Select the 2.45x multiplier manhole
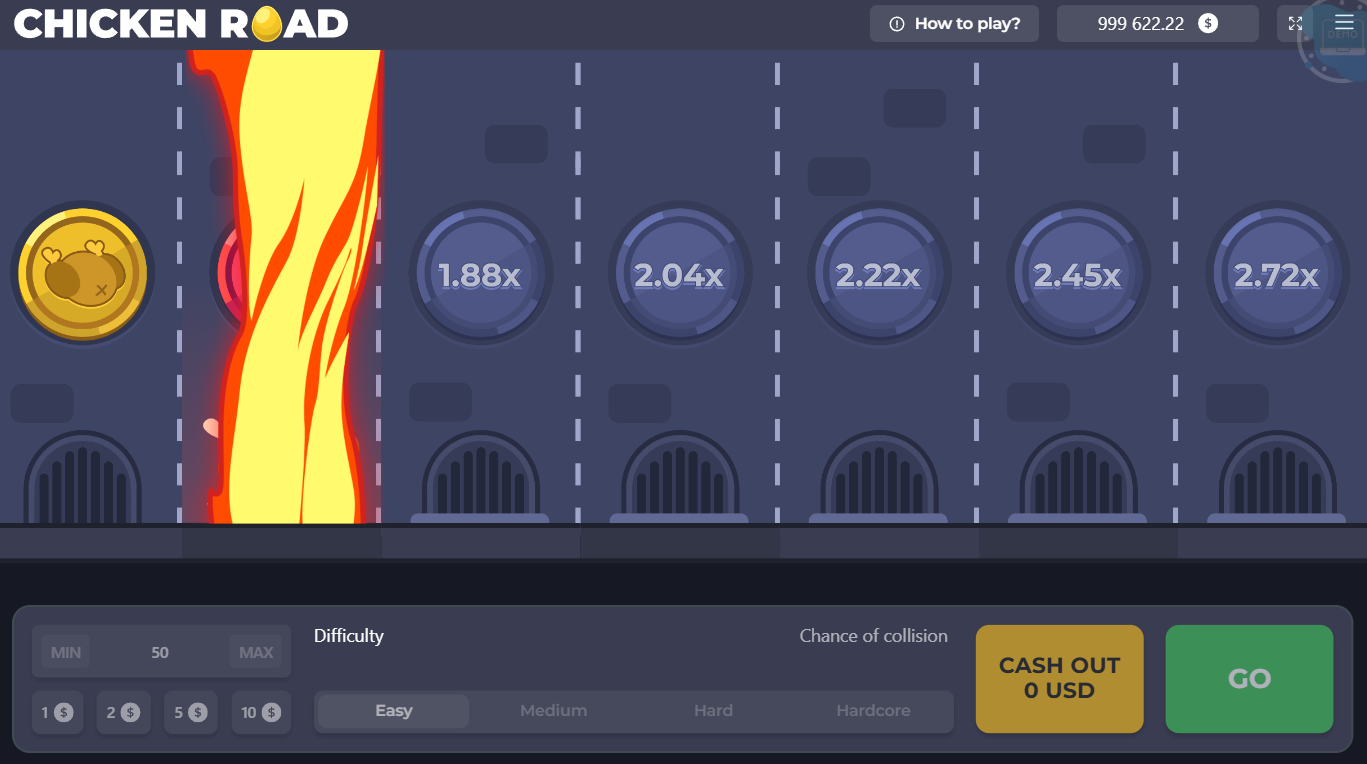Viewport: 1367px width, 764px height. pos(1077,274)
